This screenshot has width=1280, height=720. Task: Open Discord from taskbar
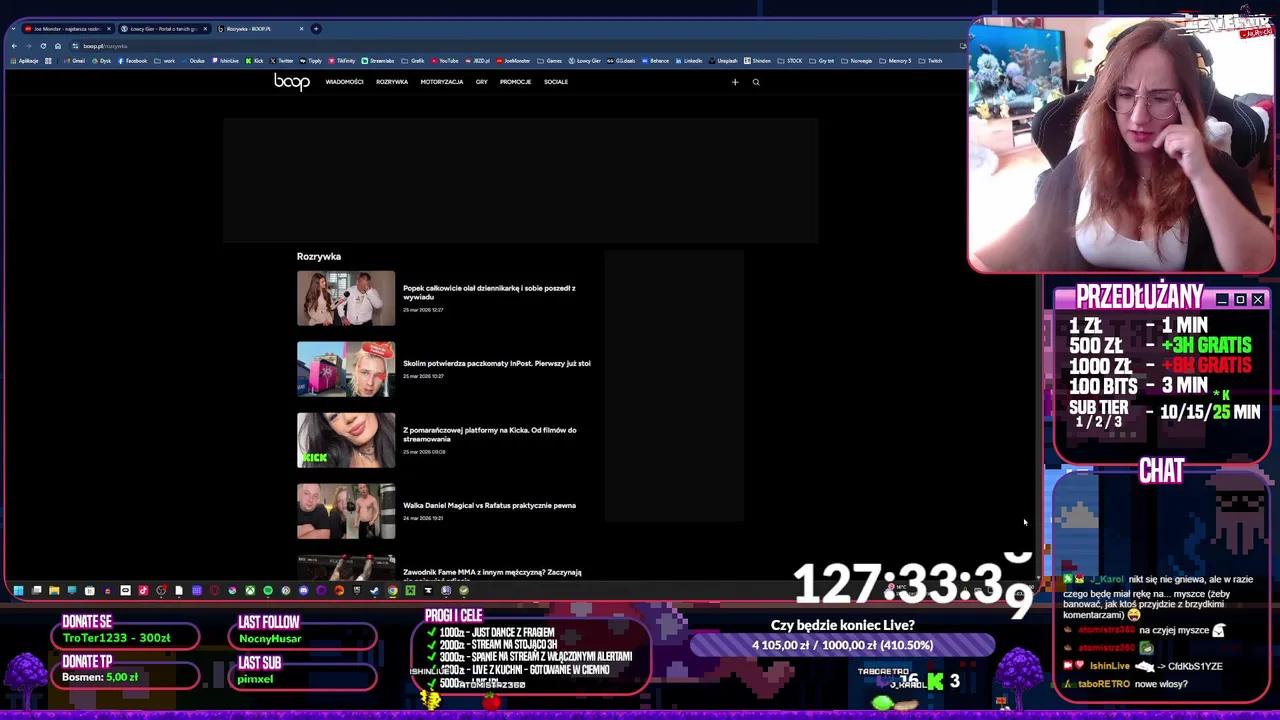(304, 590)
